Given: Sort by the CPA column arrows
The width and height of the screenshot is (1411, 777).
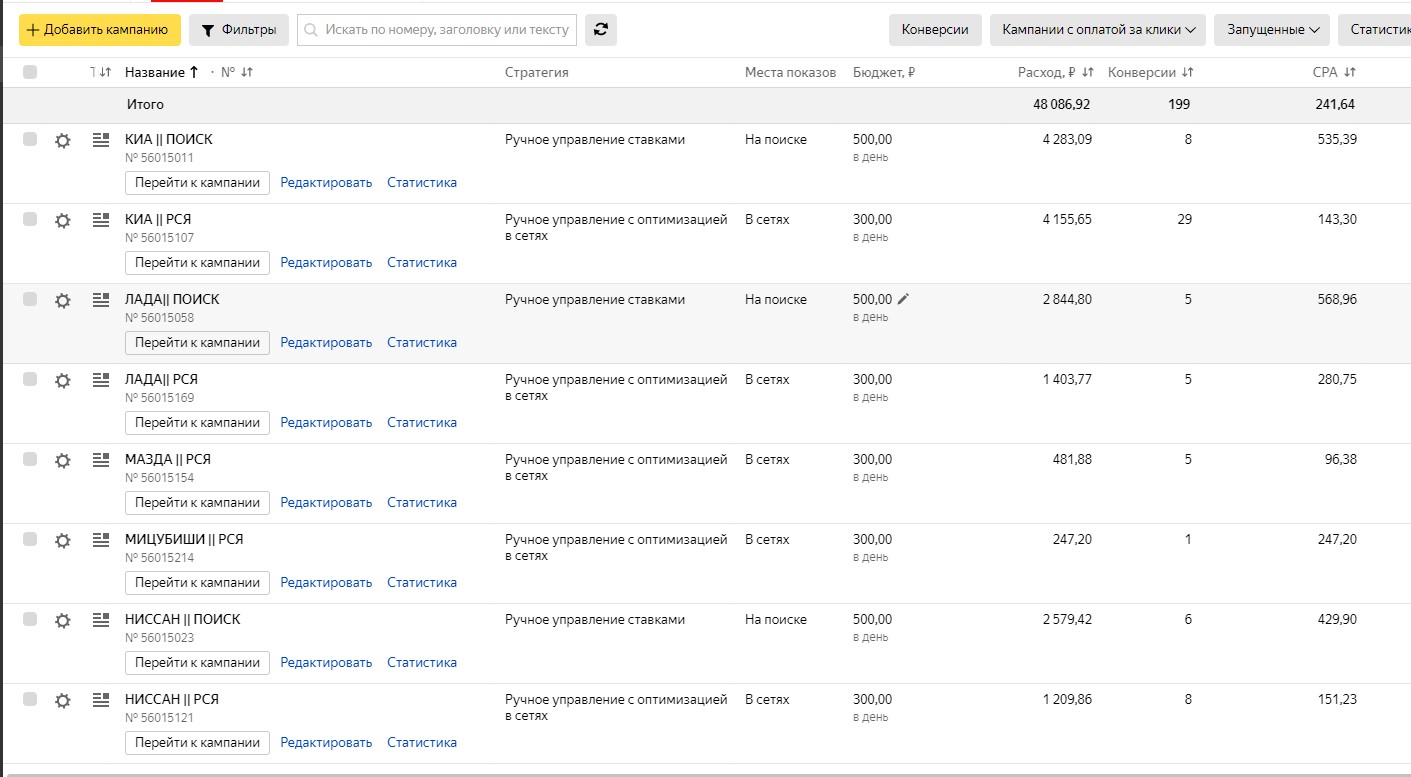Looking at the screenshot, I should point(1350,72).
